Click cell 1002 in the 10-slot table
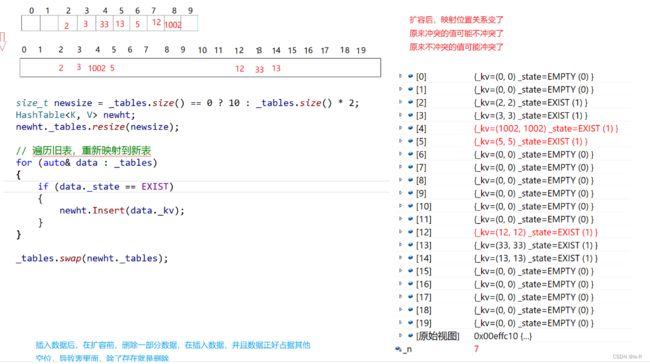 [x=173, y=24]
